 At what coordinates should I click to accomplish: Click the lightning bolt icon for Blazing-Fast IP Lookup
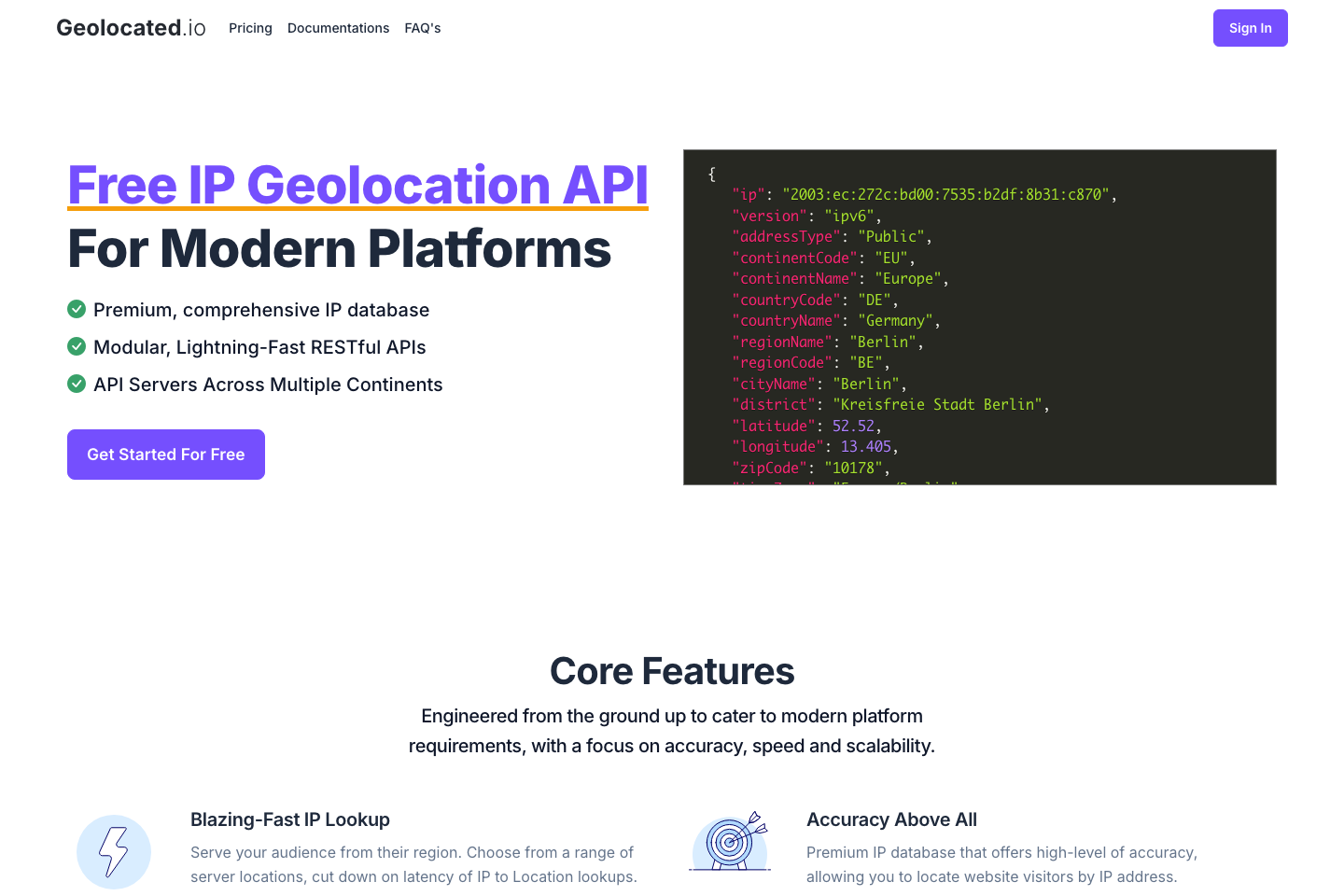point(114,851)
